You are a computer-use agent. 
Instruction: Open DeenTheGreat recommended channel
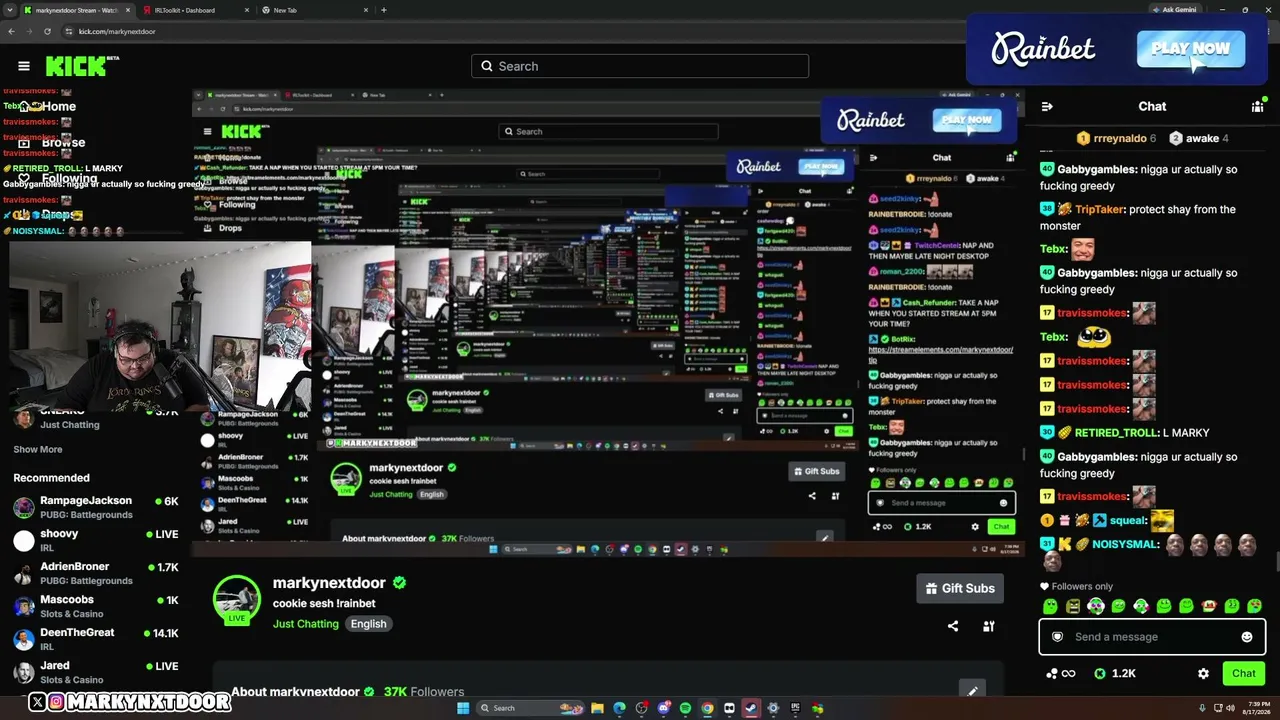pos(96,639)
